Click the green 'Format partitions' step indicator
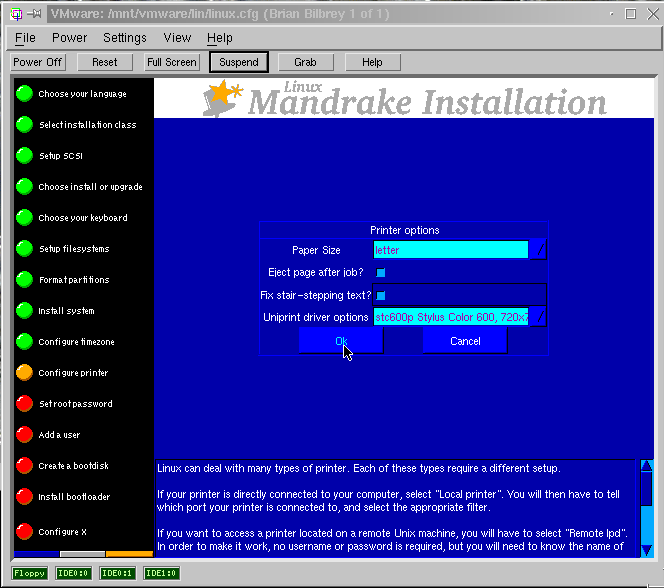This screenshot has height=588, width=664. [x=24, y=280]
